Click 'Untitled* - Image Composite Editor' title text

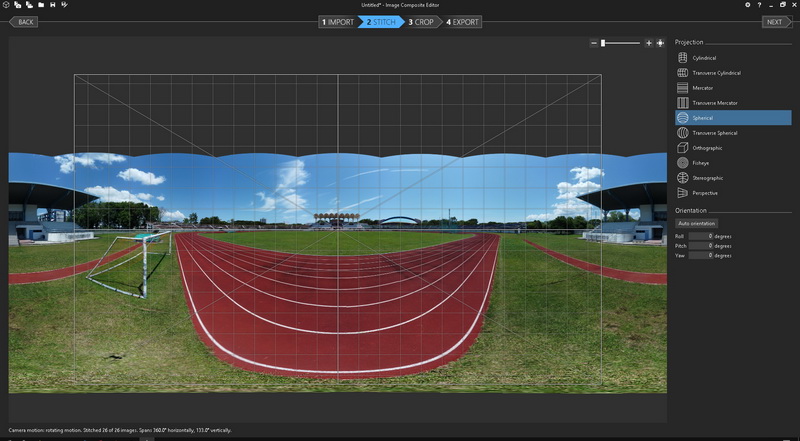(x=400, y=5)
